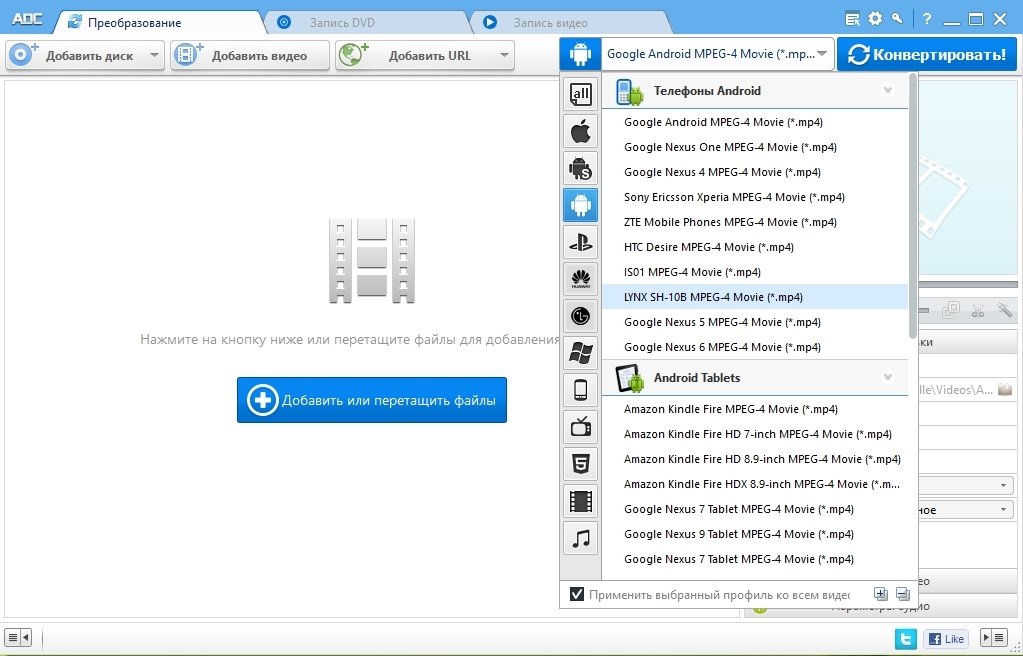Screen dimensions: 1023x656
Task: Select HTC Desire MPEG-4 Movie profile
Action: pos(755,247)
